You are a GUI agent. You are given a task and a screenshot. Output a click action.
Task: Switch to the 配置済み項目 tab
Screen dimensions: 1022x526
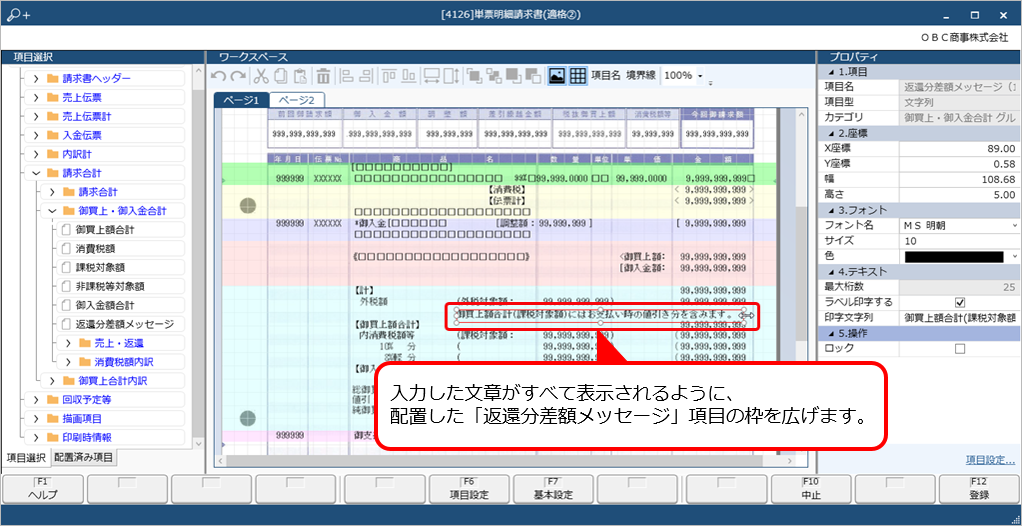tap(83, 458)
